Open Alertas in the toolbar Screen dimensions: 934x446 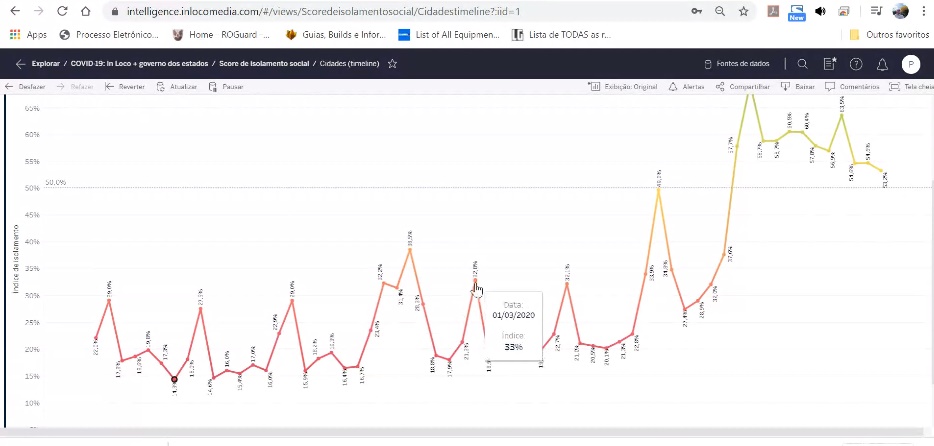tap(686, 87)
